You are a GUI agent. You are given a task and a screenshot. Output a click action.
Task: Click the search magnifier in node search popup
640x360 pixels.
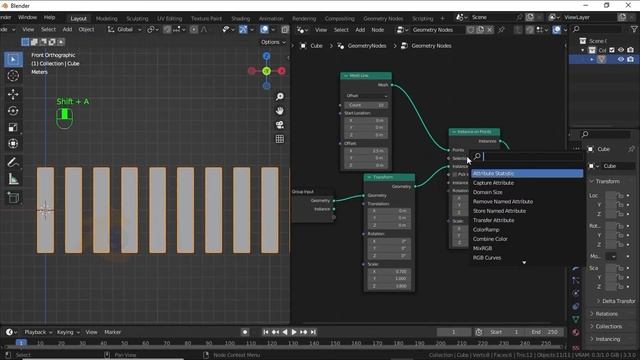pos(477,156)
